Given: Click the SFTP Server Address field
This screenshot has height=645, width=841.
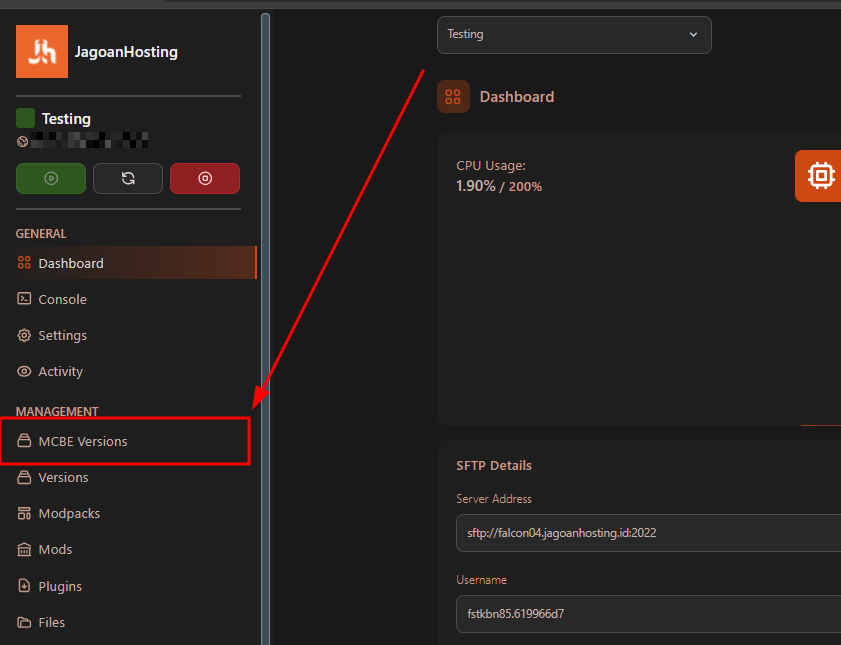Looking at the screenshot, I should click(646, 533).
